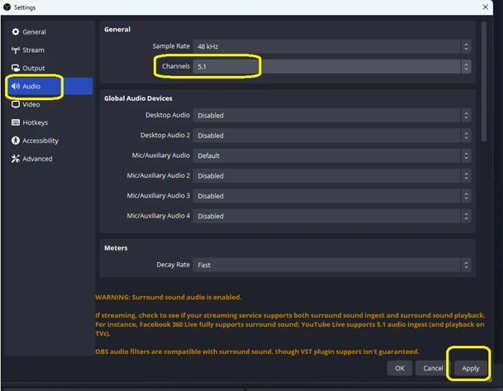Open the Sample Rate dropdown
503x391 pixels.
tap(332, 46)
